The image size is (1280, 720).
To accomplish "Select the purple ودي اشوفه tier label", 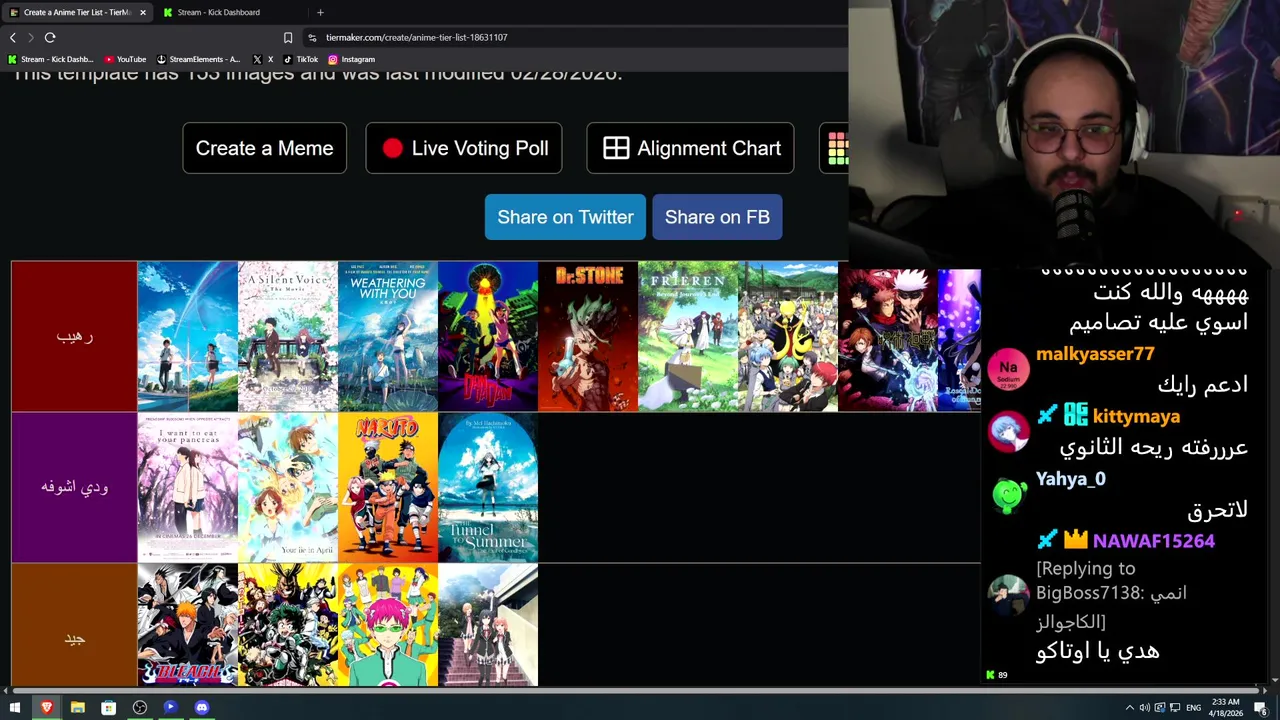I will click(x=74, y=487).
